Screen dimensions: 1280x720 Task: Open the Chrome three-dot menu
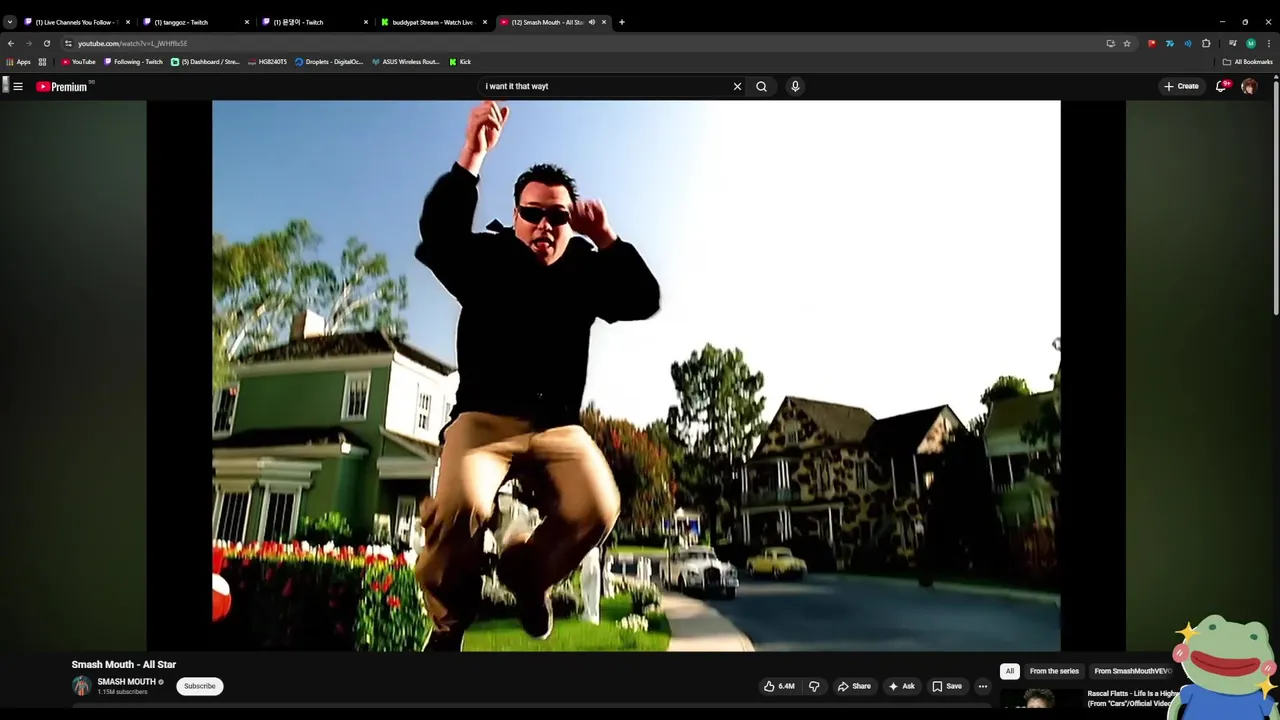tap(1269, 43)
